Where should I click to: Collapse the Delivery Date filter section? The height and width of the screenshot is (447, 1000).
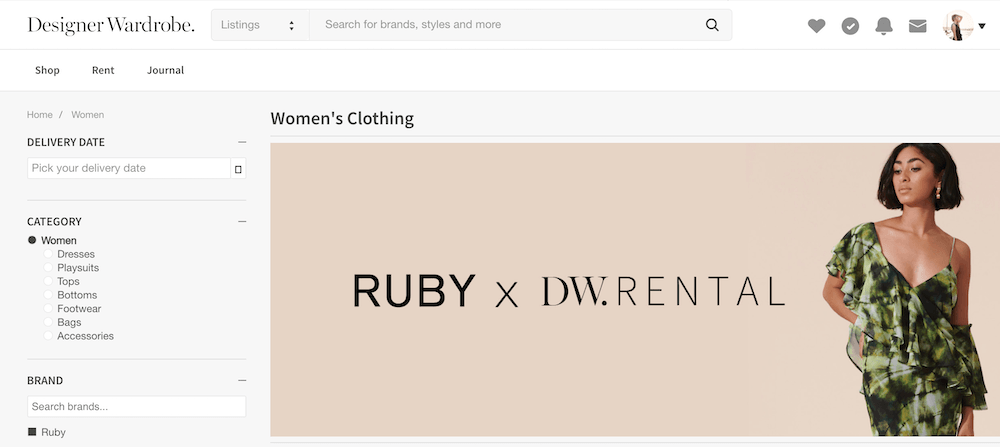click(x=242, y=142)
